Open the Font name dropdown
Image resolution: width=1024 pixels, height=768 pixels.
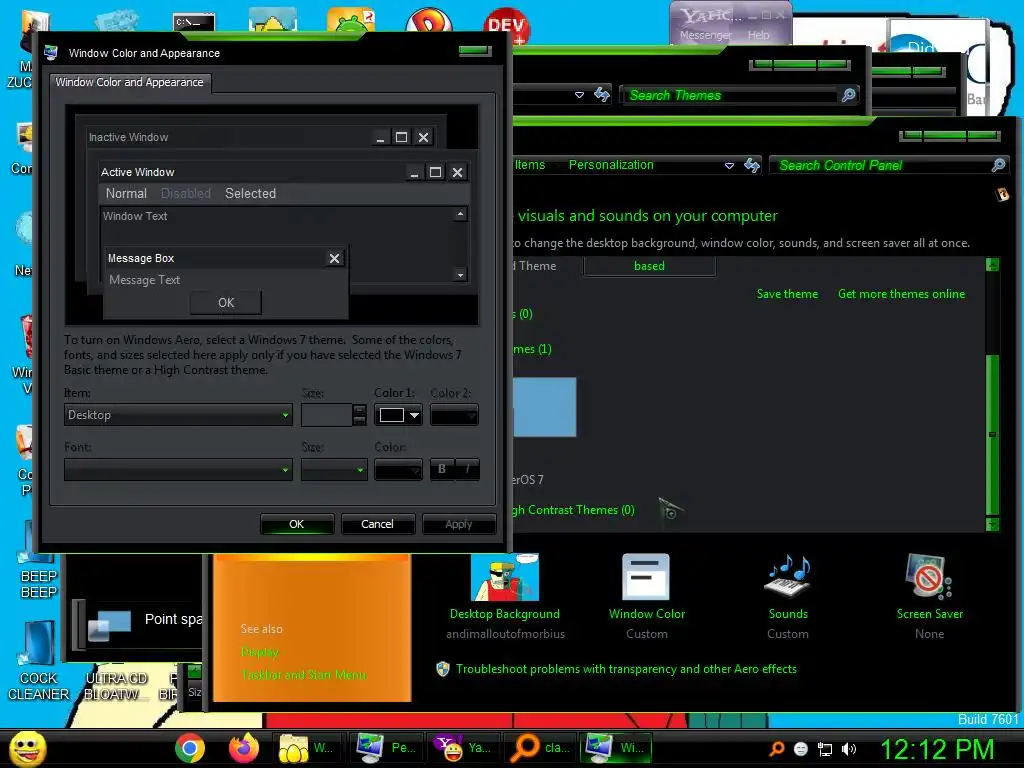coord(178,470)
